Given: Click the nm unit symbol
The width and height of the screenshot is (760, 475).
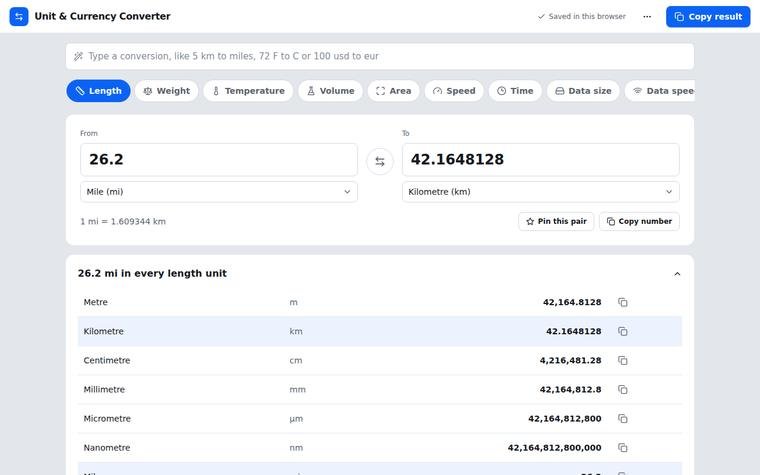Looking at the screenshot, I should coord(296,448).
